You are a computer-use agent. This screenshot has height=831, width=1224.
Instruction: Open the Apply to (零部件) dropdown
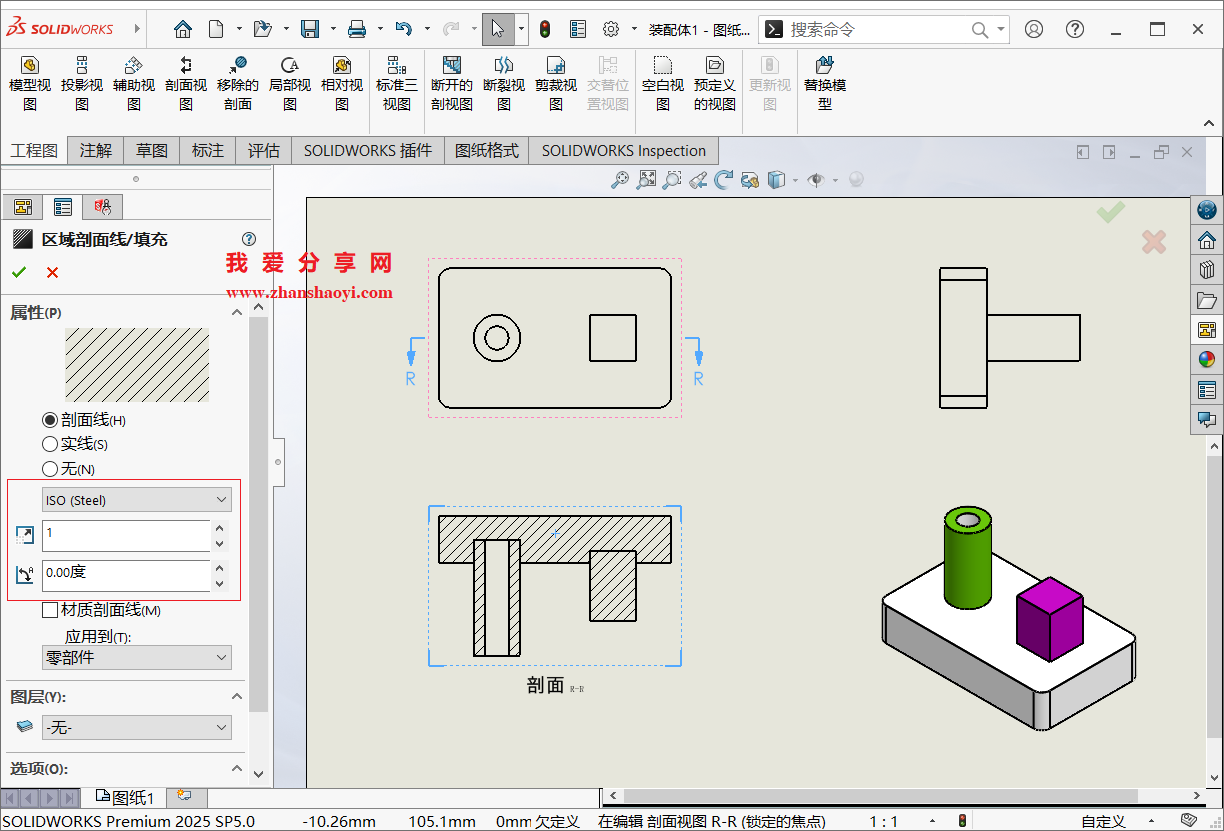[137, 657]
